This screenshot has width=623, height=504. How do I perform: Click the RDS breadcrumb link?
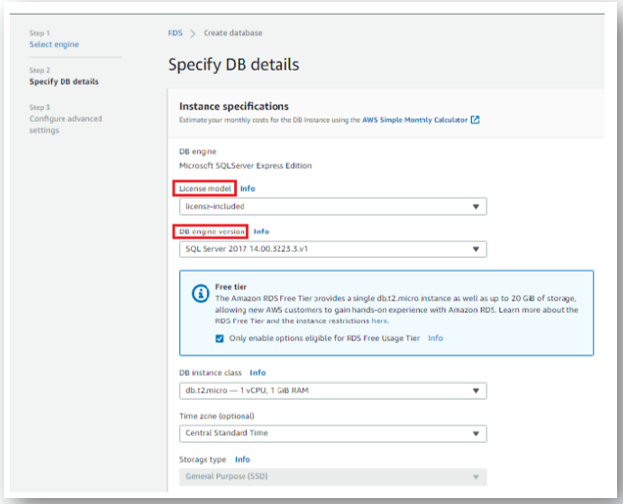tap(175, 33)
